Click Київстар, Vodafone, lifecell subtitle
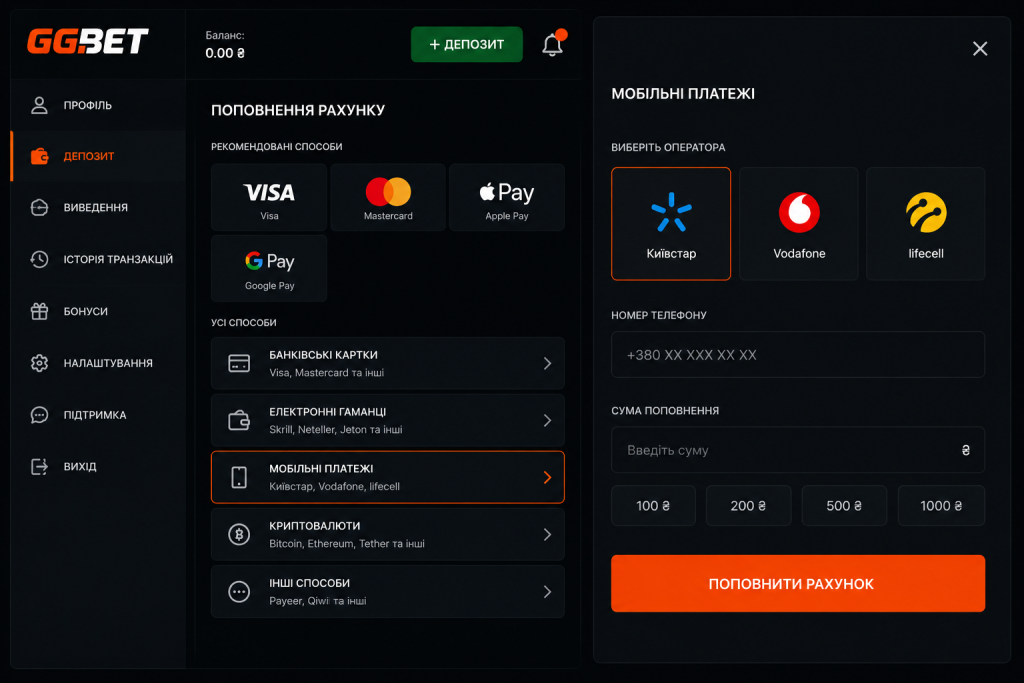 click(334, 486)
